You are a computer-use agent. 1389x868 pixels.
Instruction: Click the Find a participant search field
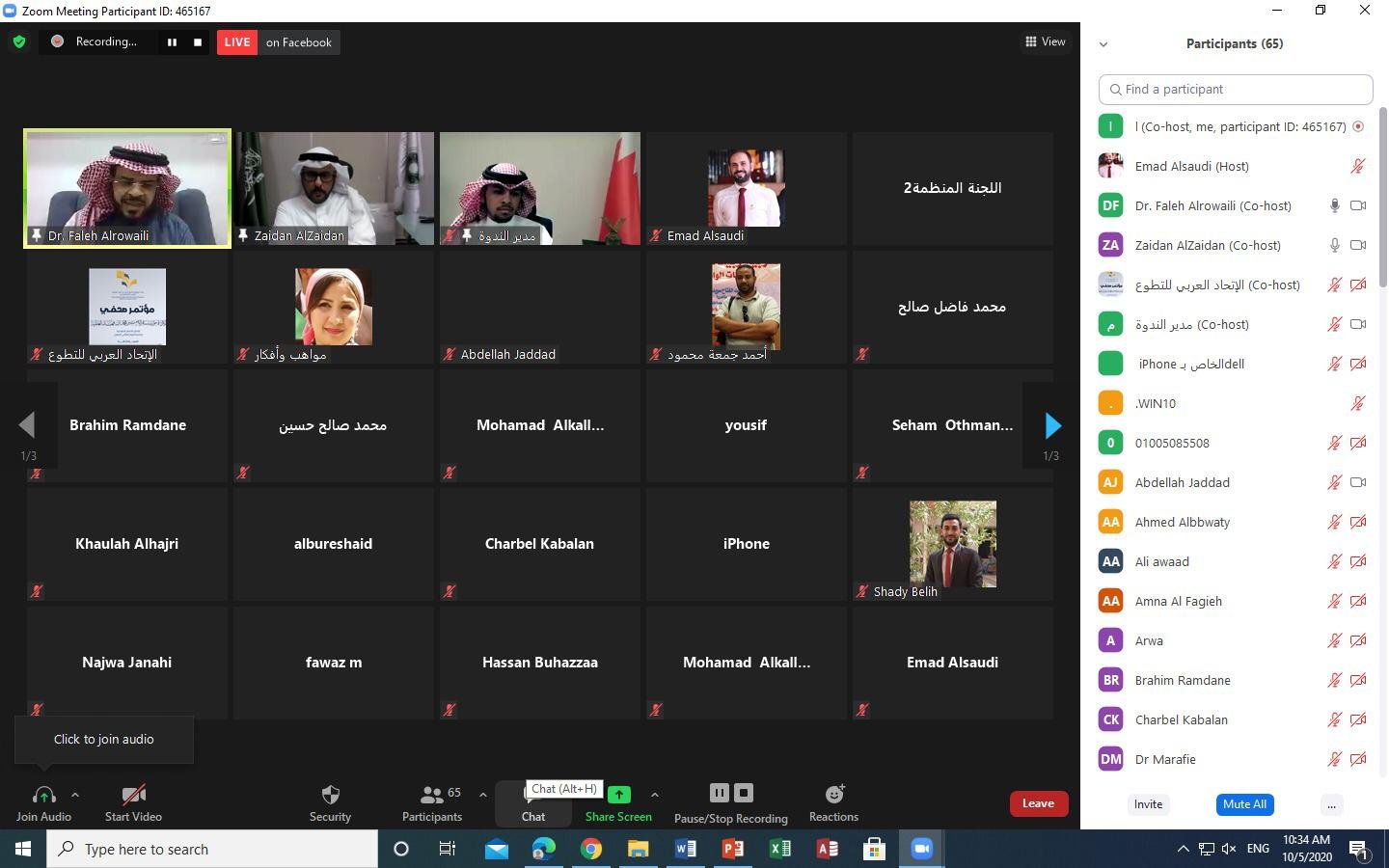[1236, 89]
